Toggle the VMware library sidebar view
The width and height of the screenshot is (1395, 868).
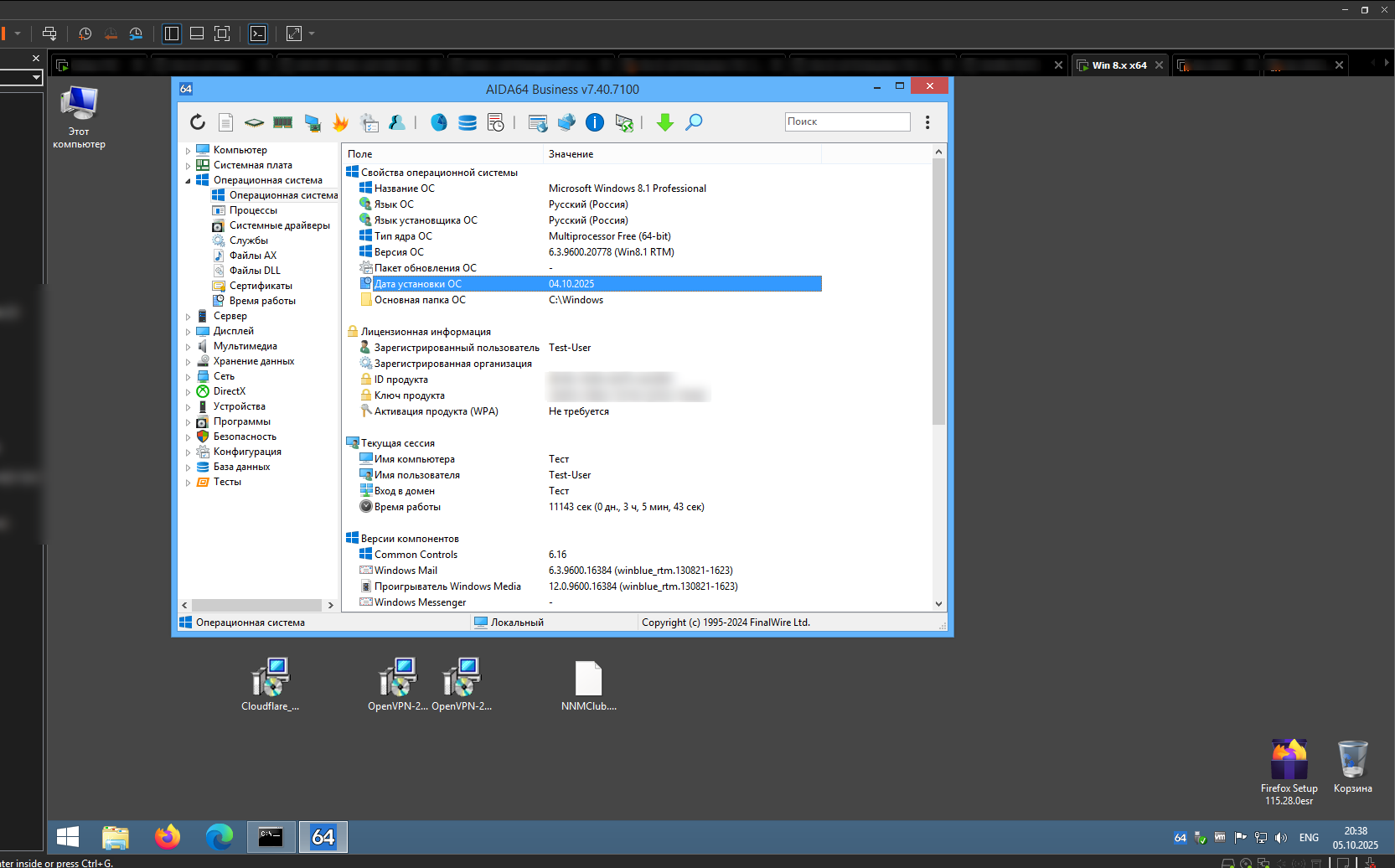pos(172,34)
